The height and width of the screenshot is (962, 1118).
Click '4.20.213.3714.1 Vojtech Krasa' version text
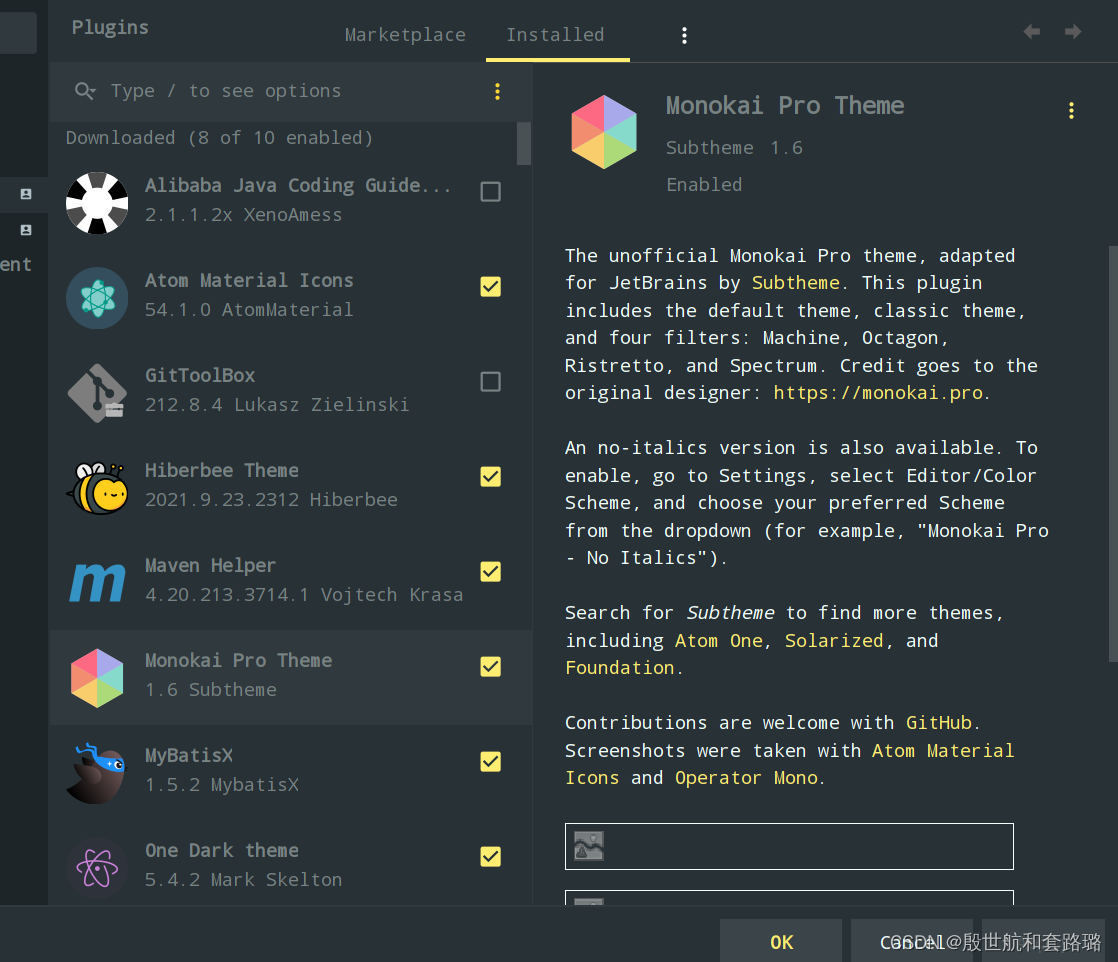[x=304, y=595]
